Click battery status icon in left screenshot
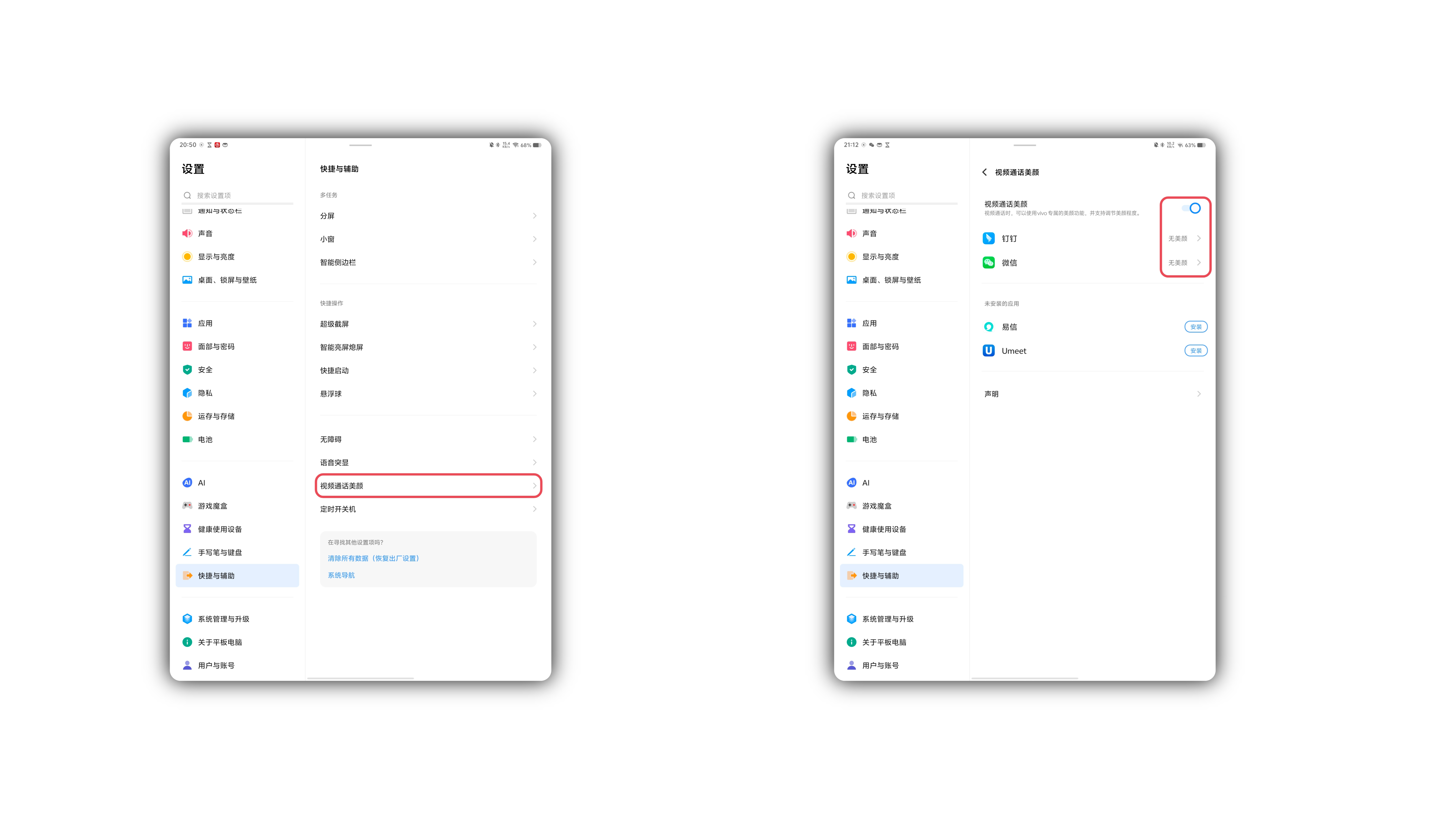This screenshot has height=819, width=1456. [x=537, y=145]
